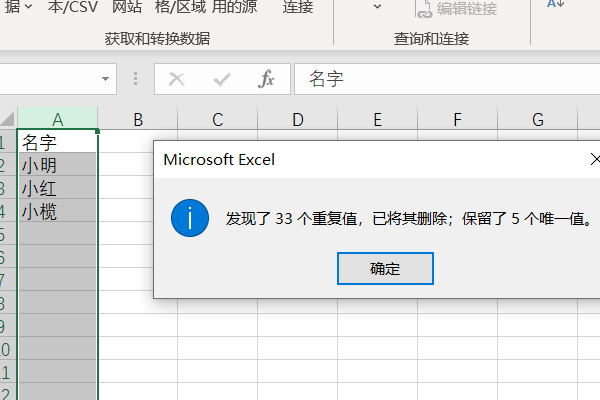Click the 编辑链接 ribbon button
Image resolution: width=600 pixels, height=400 pixels.
[x=456, y=8]
